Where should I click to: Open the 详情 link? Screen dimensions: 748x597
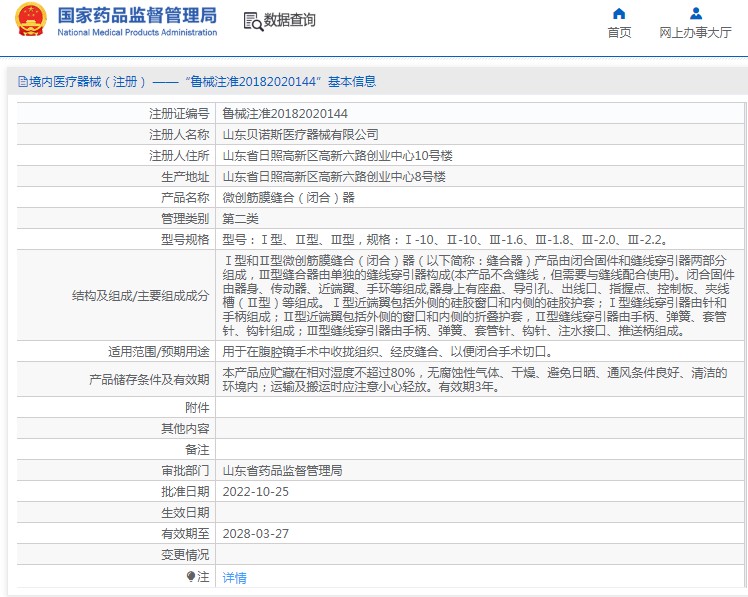235,577
